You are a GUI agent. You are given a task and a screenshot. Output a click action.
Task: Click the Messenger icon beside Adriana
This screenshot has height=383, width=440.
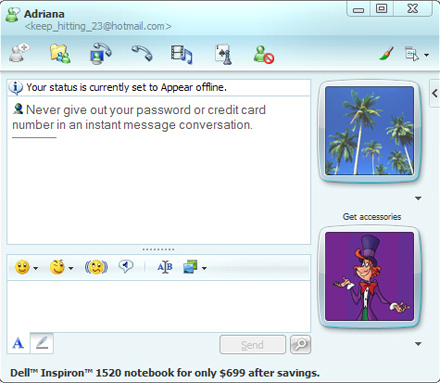click(12, 15)
